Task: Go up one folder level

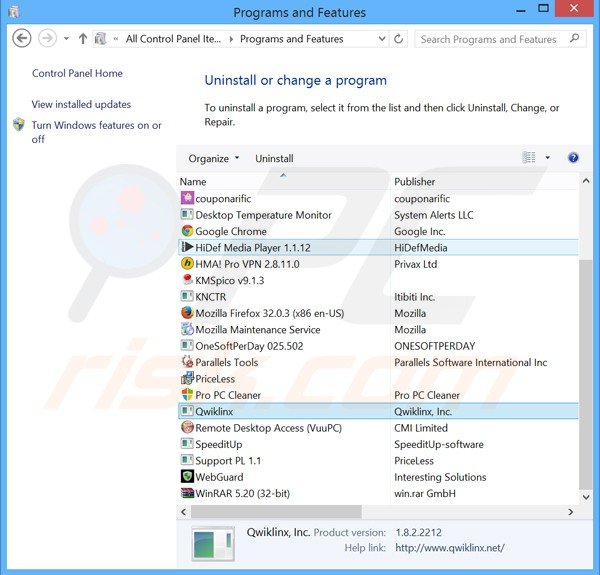Action: [83, 39]
